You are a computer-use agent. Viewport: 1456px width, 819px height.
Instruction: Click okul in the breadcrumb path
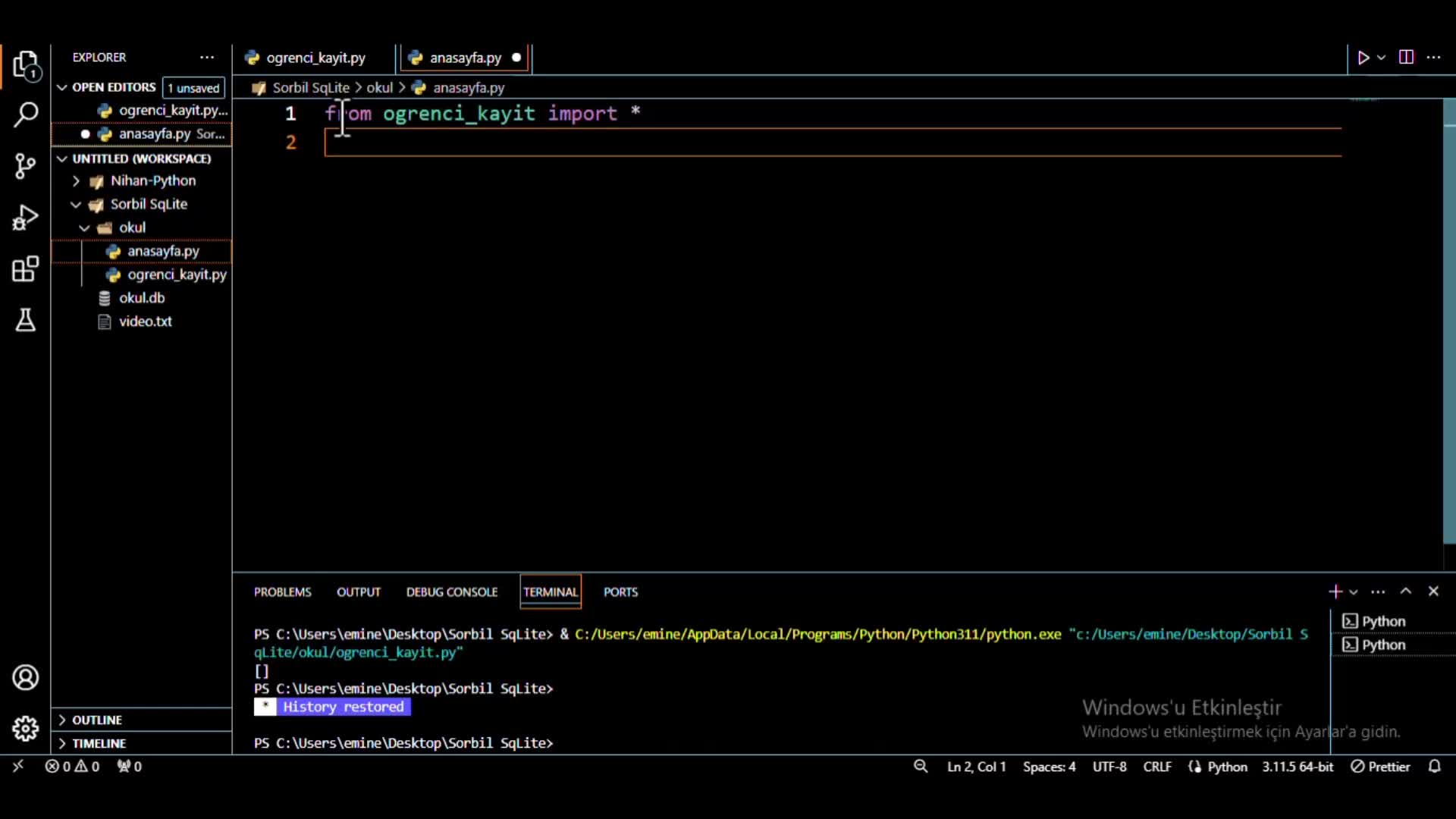pyautogui.click(x=380, y=88)
